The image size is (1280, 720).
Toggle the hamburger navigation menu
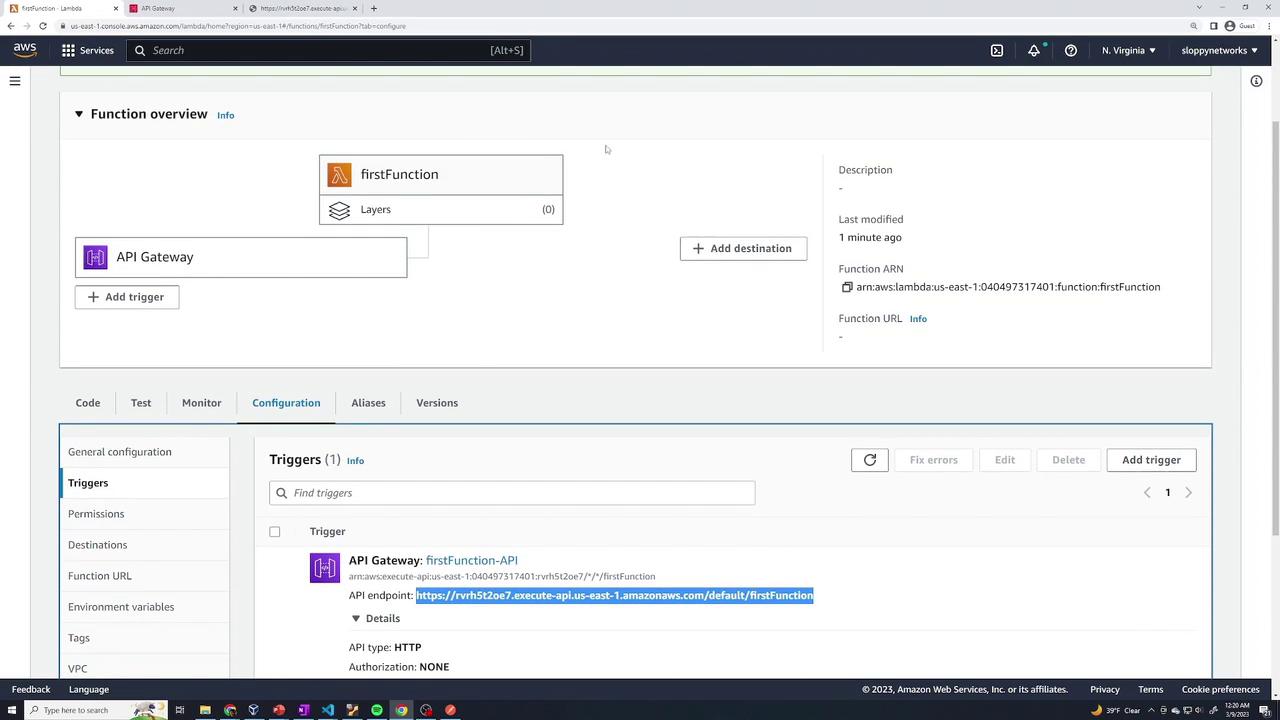pyautogui.click(x=15, y=81)
